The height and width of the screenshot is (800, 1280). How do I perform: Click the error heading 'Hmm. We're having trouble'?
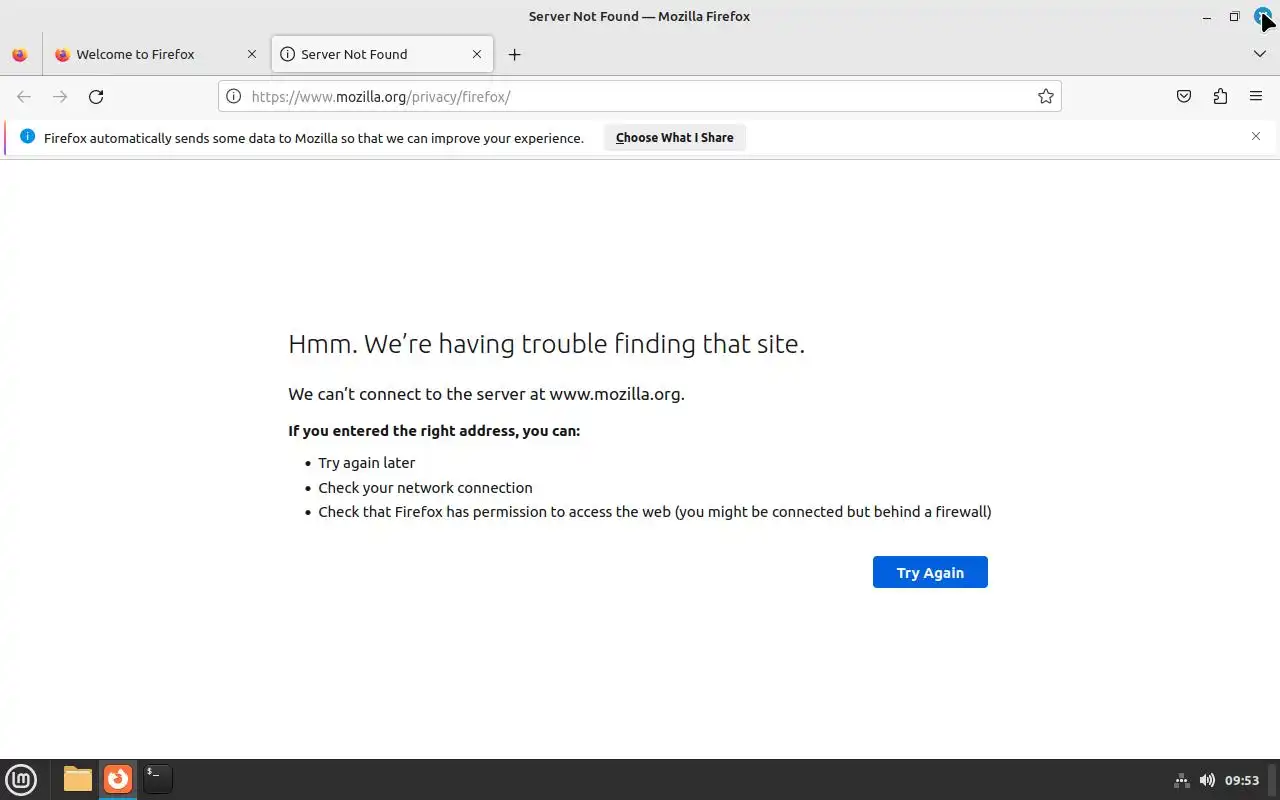point(546,344)
